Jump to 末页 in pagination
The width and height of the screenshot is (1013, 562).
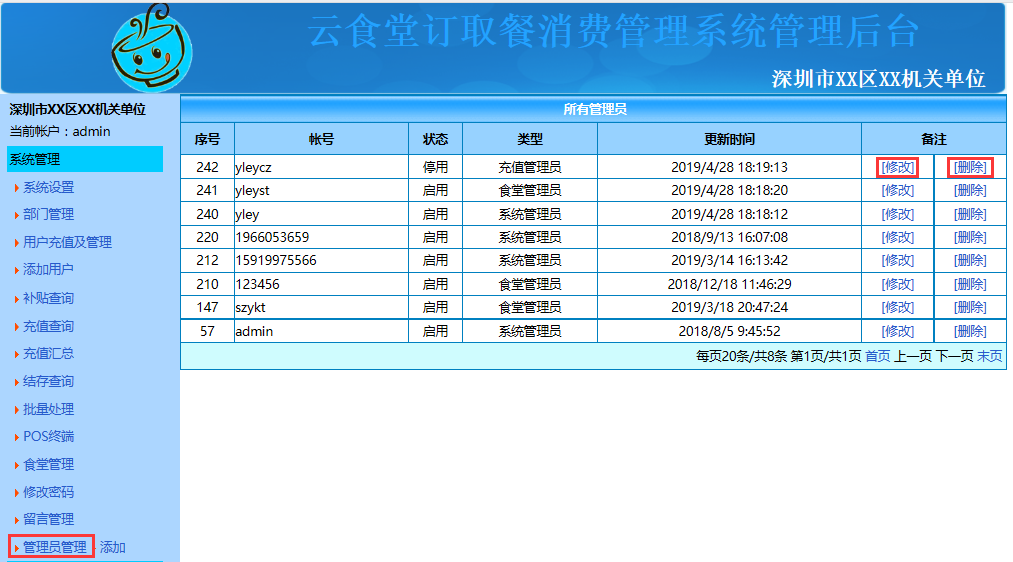989,356
